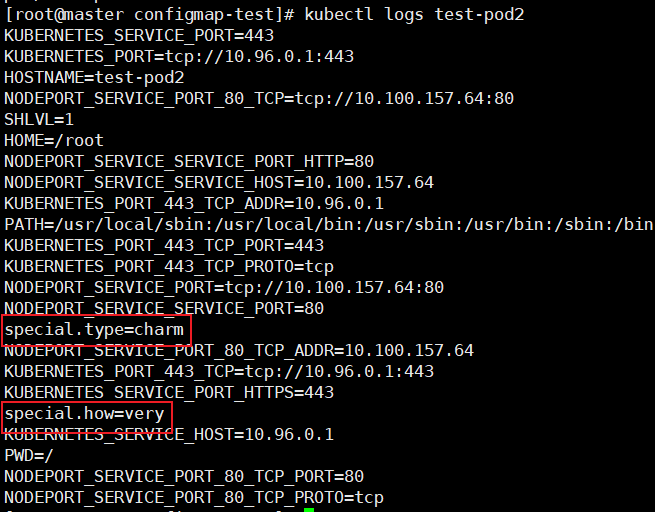655x512 pixels.
Task: Click the KUBERNETES_SERVICE_PORT_HTTPS=443 line
Action: pyautogui.click(x=169, y=392)
